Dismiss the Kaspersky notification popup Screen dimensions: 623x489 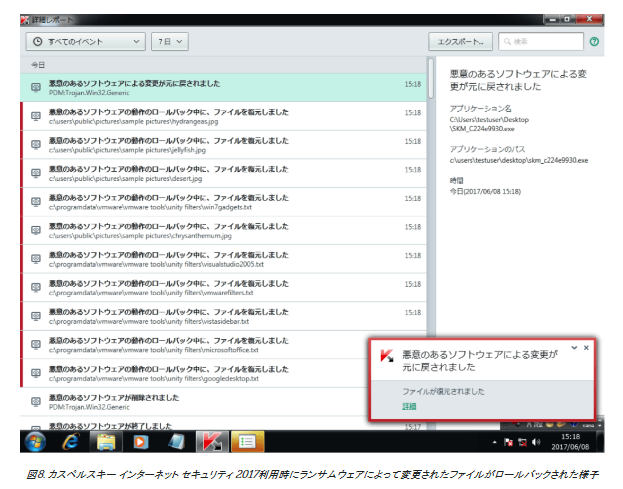click(587, 348)
